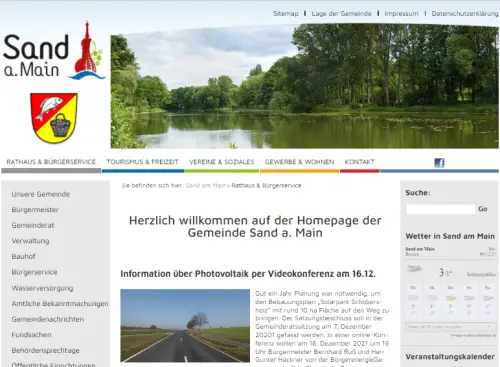The image size is (500, 367).
Task: Click the road photo thumbnail in article
Action: pos(185,326)
